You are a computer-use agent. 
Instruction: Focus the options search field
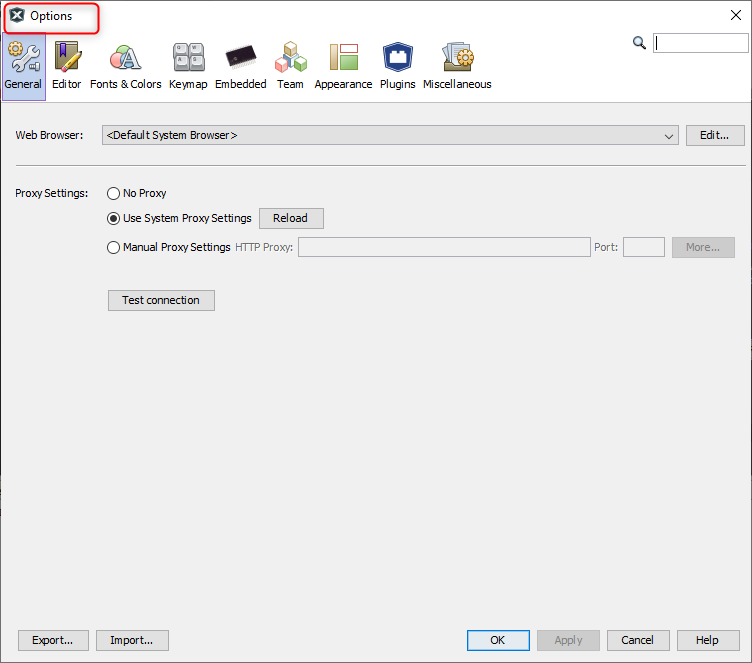click(701, 43)
